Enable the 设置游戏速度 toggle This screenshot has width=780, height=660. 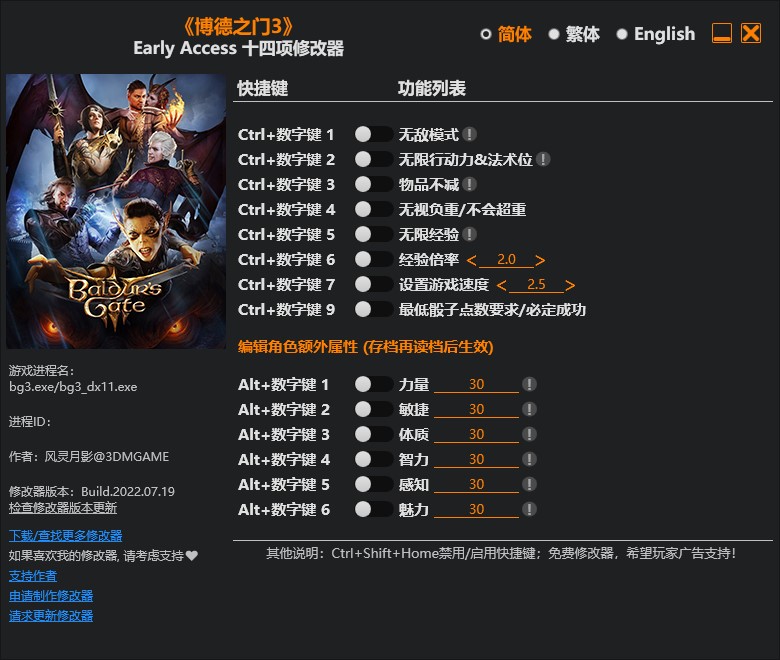(374, 284)
